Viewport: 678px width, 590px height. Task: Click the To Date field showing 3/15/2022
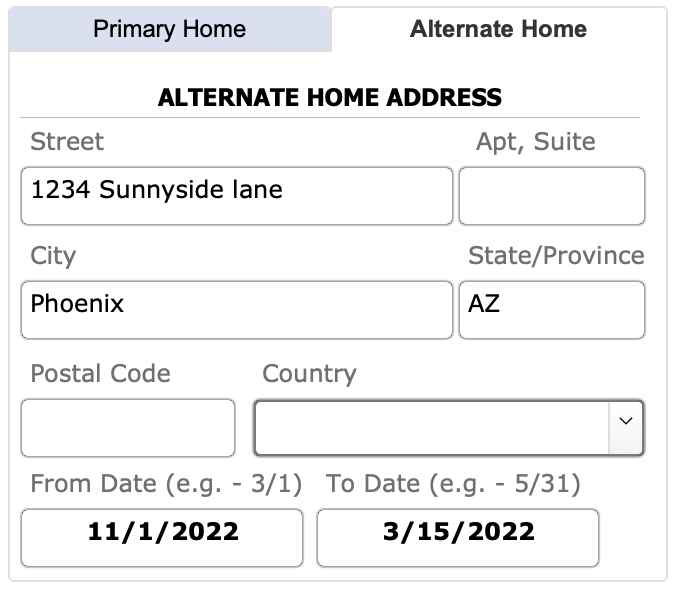[x=458, y=538]
